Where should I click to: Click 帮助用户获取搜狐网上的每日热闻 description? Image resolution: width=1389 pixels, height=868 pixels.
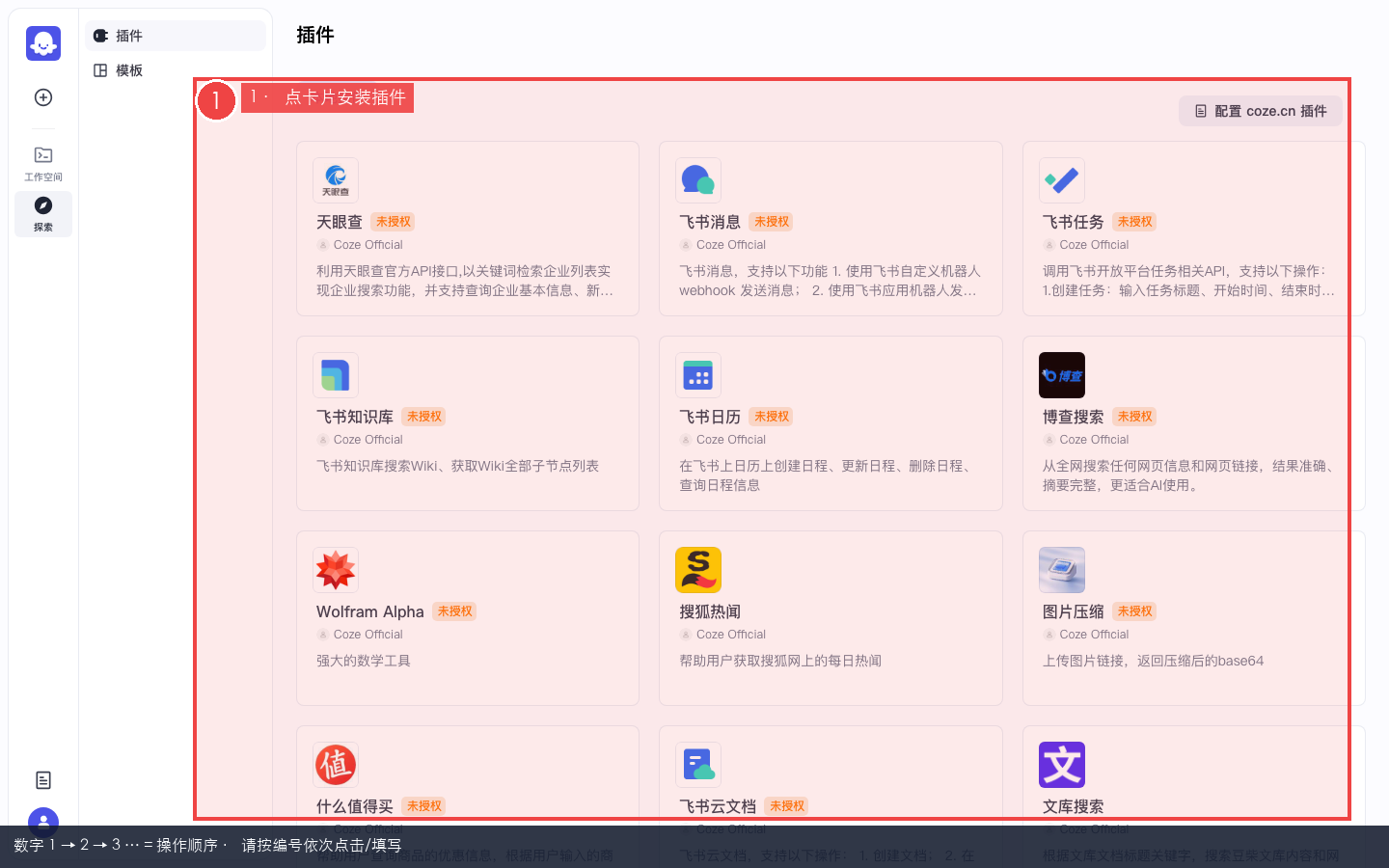(780, 661)
